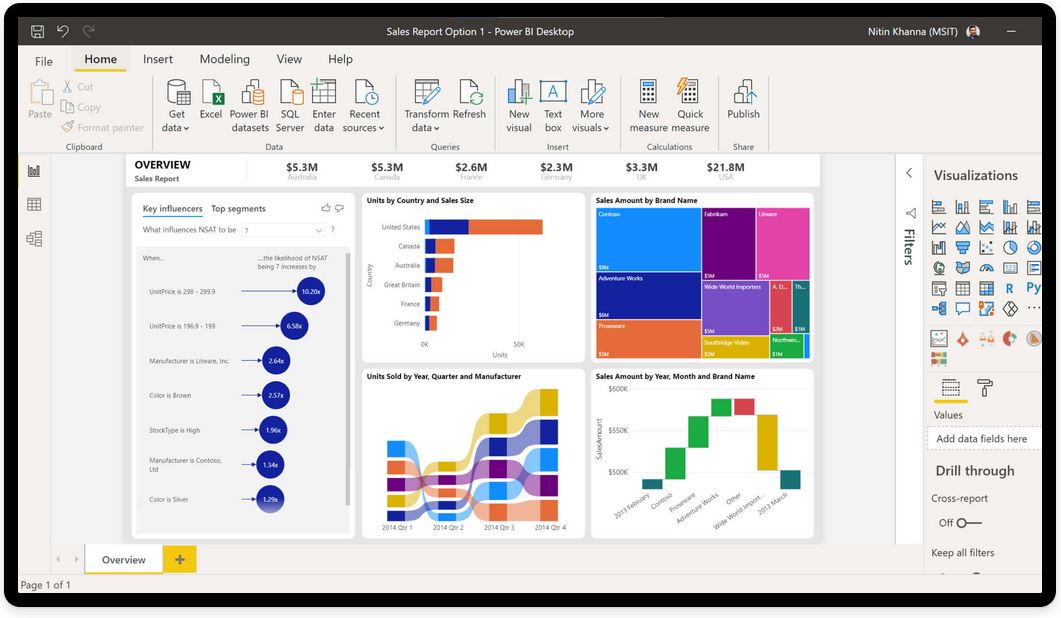Create a New measure
Image resolution: width=1061 pixels, height=618 pixels.
point(648,106)
